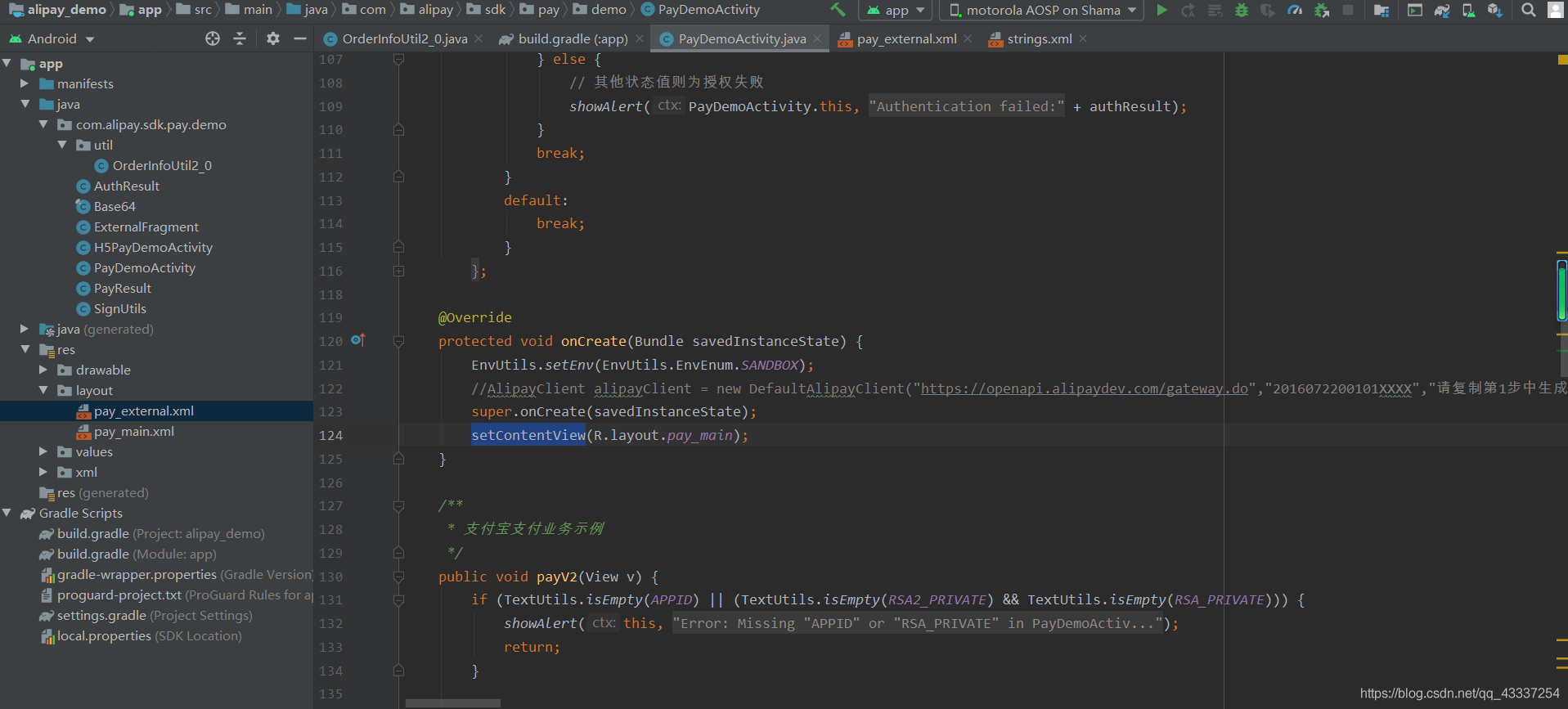Click the openapi.alipaydev.com gateway link

(1085, 388)
